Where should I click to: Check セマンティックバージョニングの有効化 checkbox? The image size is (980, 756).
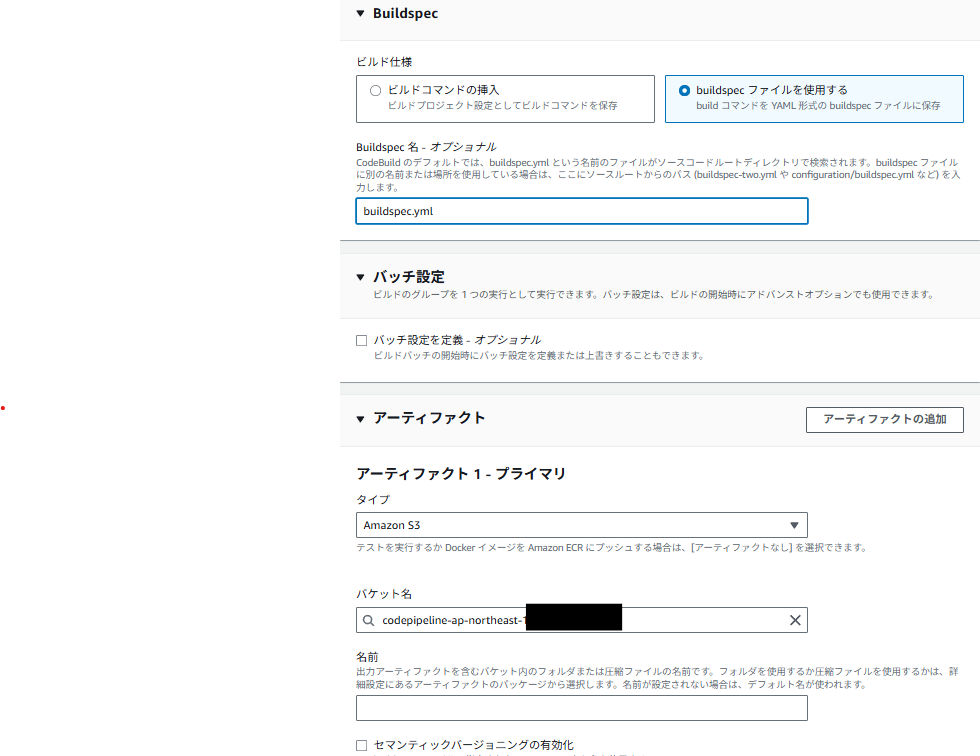[x=362, y=745]
